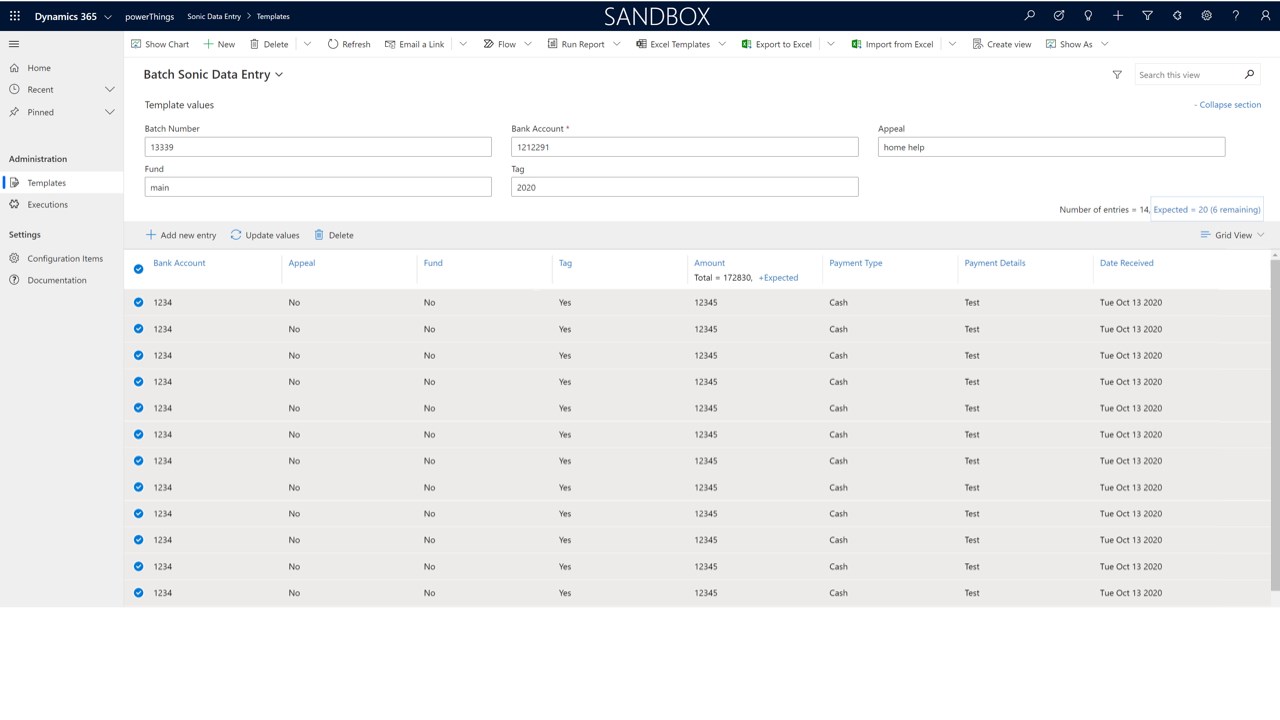Click the Refresh command
Viewport: 1280px width, 720px height.
pyautogui.click(x=349, y=44)
